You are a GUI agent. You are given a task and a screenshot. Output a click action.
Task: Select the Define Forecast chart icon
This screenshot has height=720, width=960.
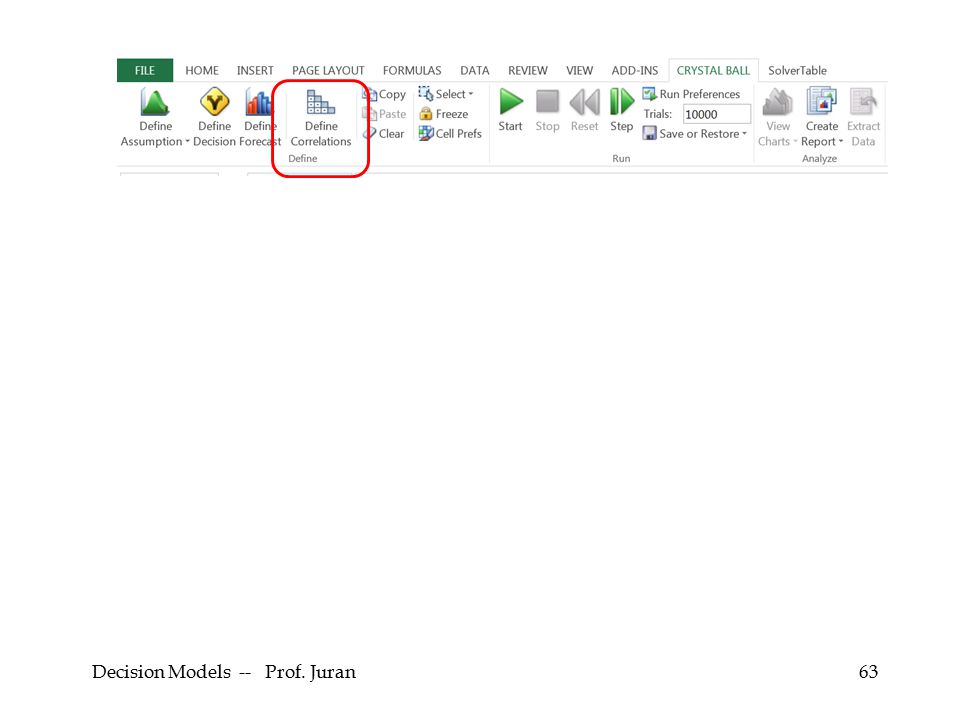[258, 102]
